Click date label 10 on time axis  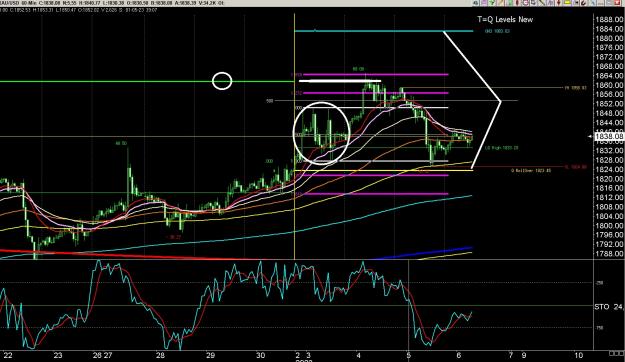click(x=578, y=355)
